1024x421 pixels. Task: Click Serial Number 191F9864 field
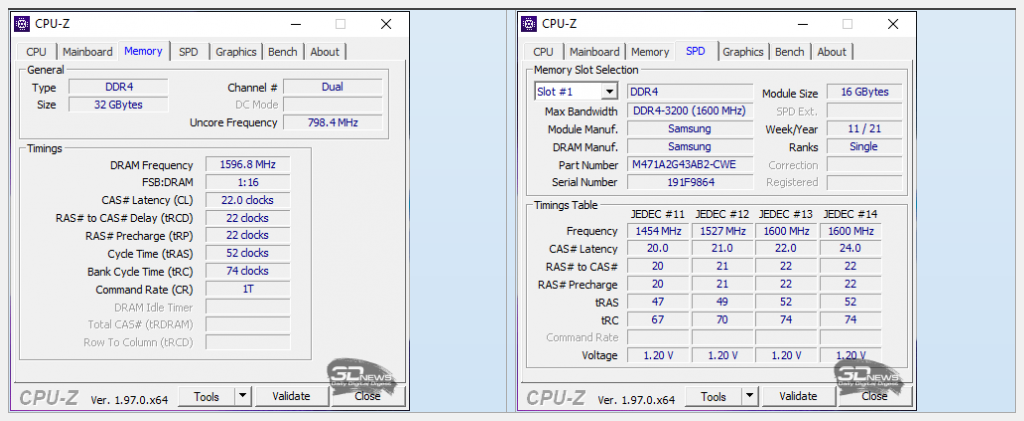[690, 182]
